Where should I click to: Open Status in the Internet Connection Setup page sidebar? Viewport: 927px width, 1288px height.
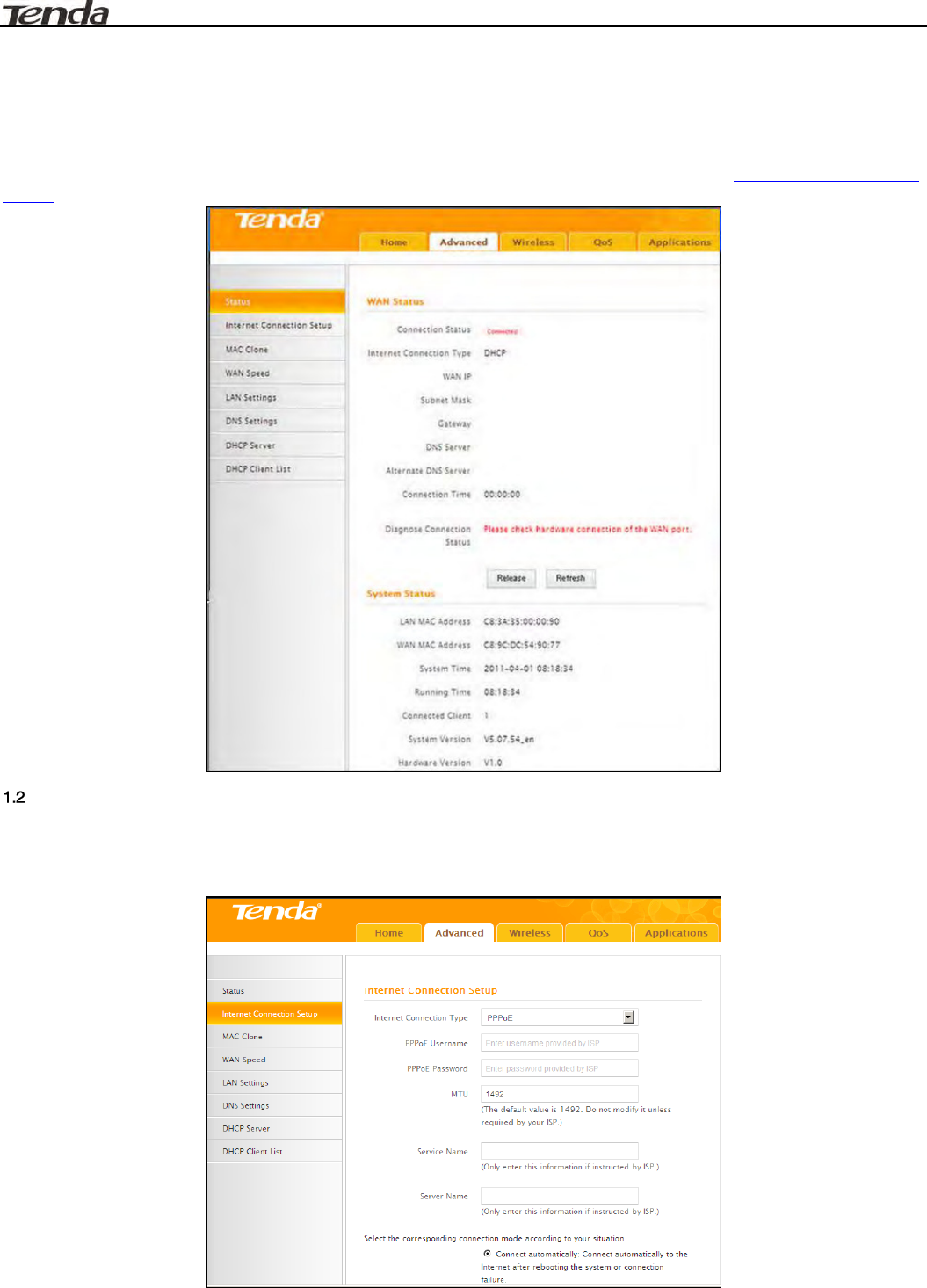(x=275, y=990)
